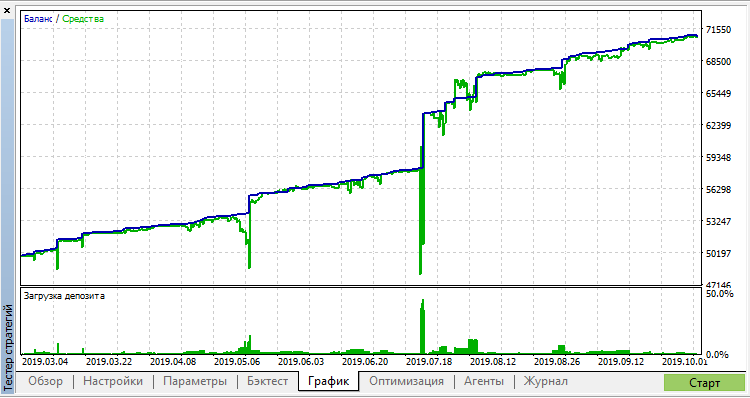Image resolution: width=750 pixels, height=398 pixels.
Task: Open the Параметры tab
Action: (x=195, y=382)
